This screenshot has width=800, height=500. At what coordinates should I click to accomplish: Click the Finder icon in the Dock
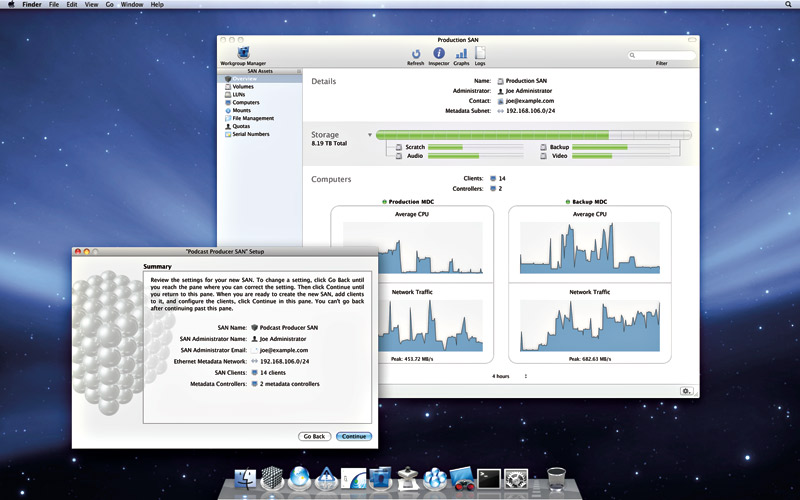(x=246, y=478)
